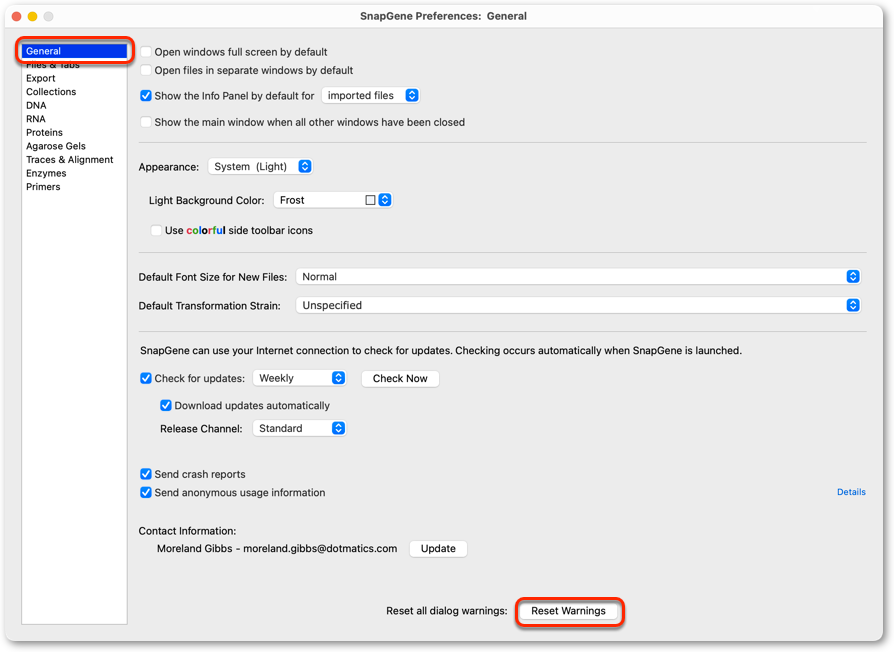
Task: Enable Open windows full screen by default
Action: point(146,52)
